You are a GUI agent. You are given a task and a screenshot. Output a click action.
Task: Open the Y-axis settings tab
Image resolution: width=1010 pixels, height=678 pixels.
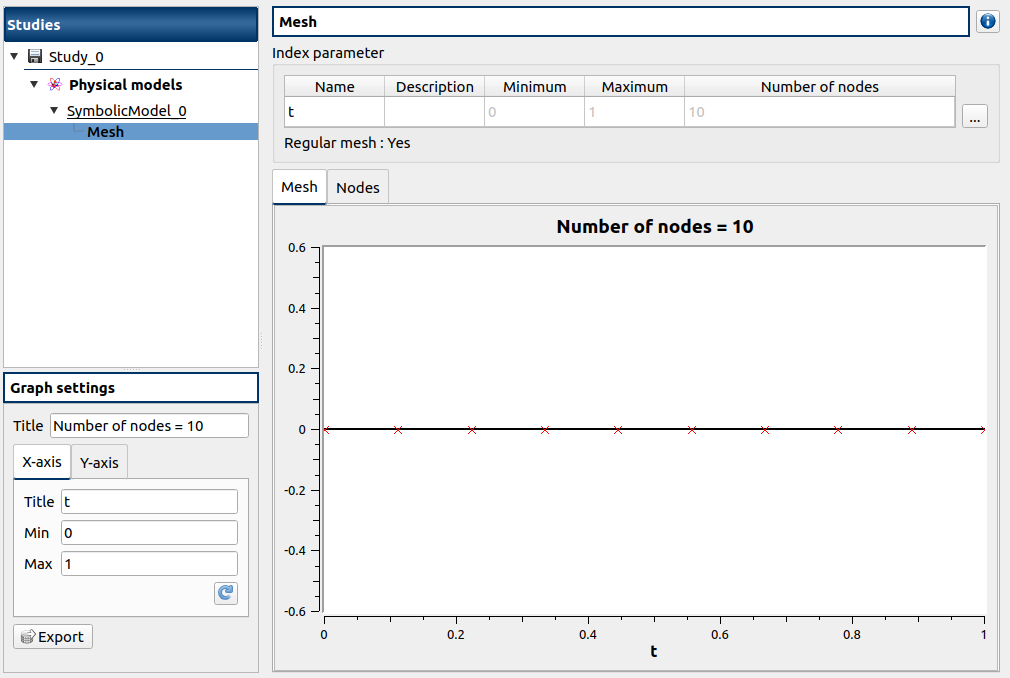coord(99,463)
